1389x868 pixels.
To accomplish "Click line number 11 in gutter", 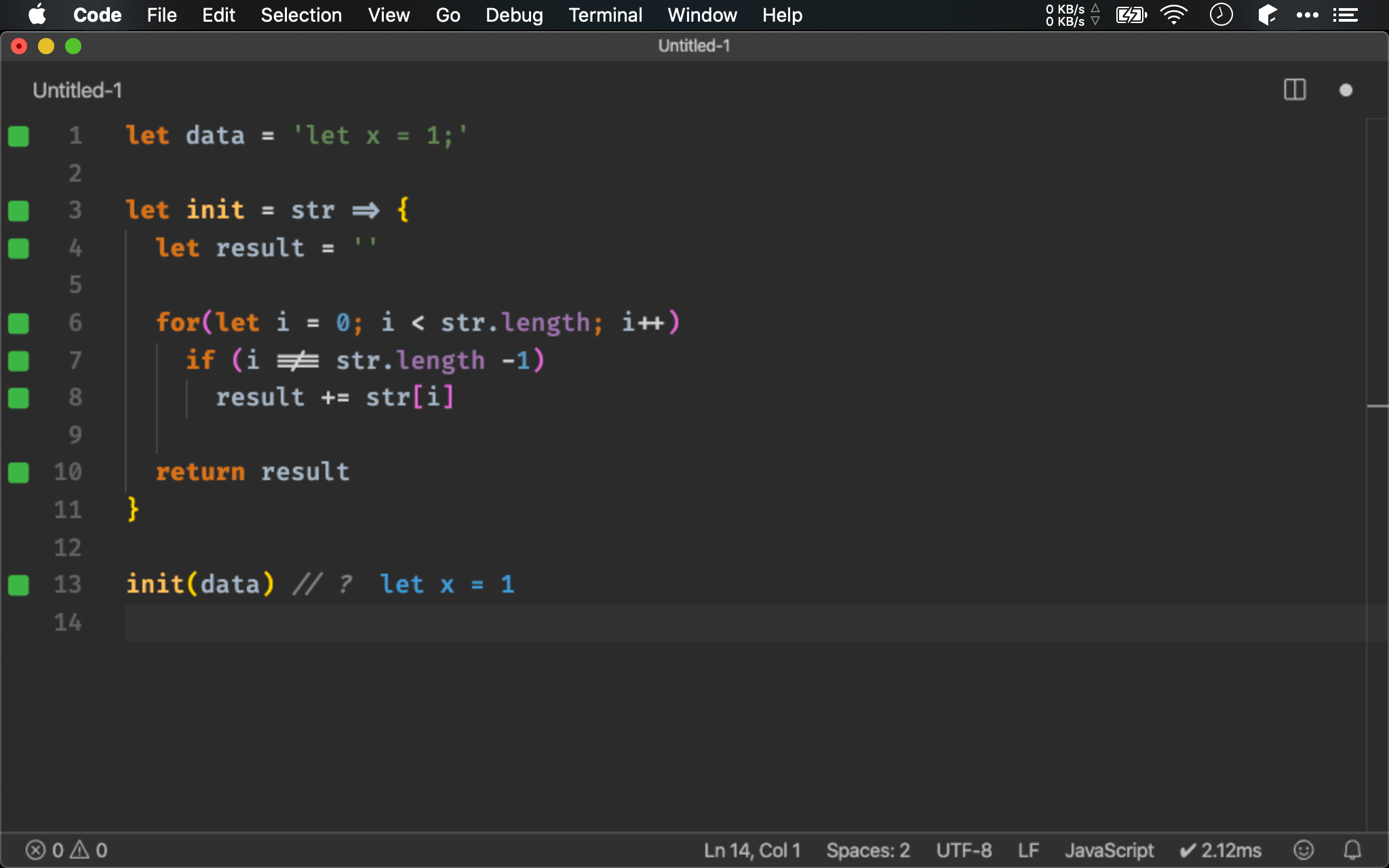I will [x=68, y=509].
